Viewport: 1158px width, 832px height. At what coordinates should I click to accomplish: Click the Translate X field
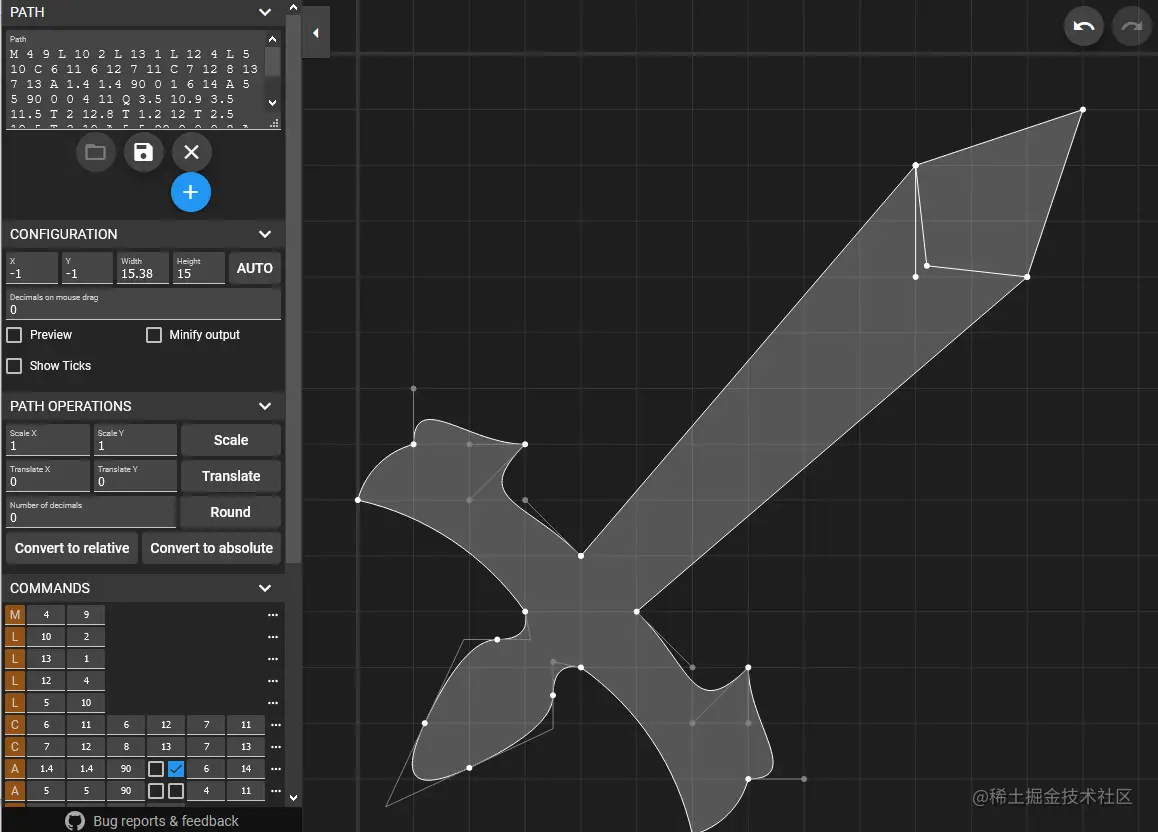pyautogui.click(x=48, y=476)
